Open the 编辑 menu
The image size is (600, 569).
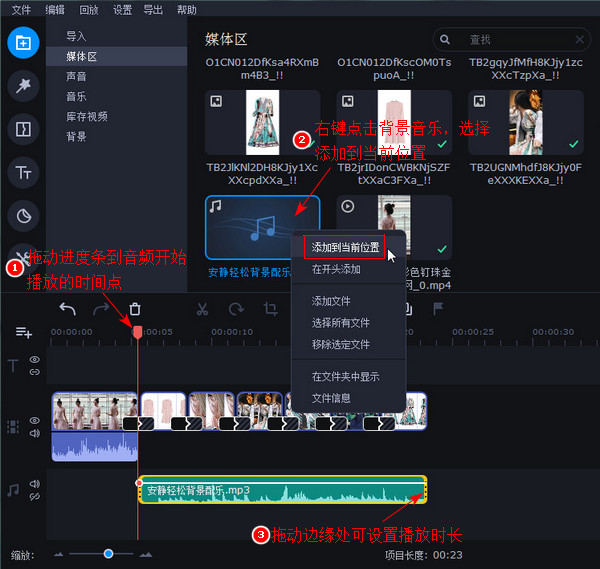(55, 10)
